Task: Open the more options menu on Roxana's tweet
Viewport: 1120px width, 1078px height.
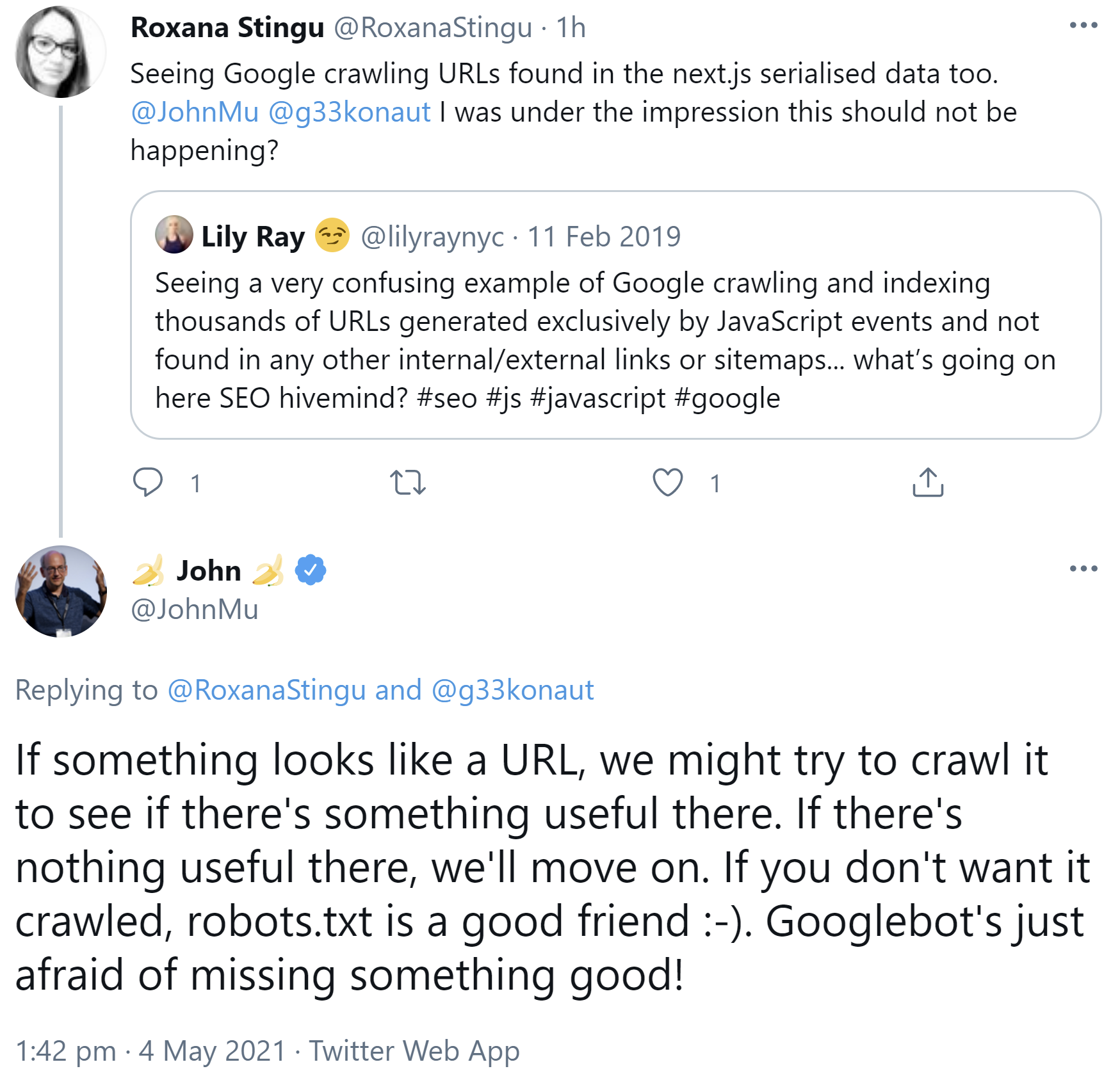Action: 1083,26
